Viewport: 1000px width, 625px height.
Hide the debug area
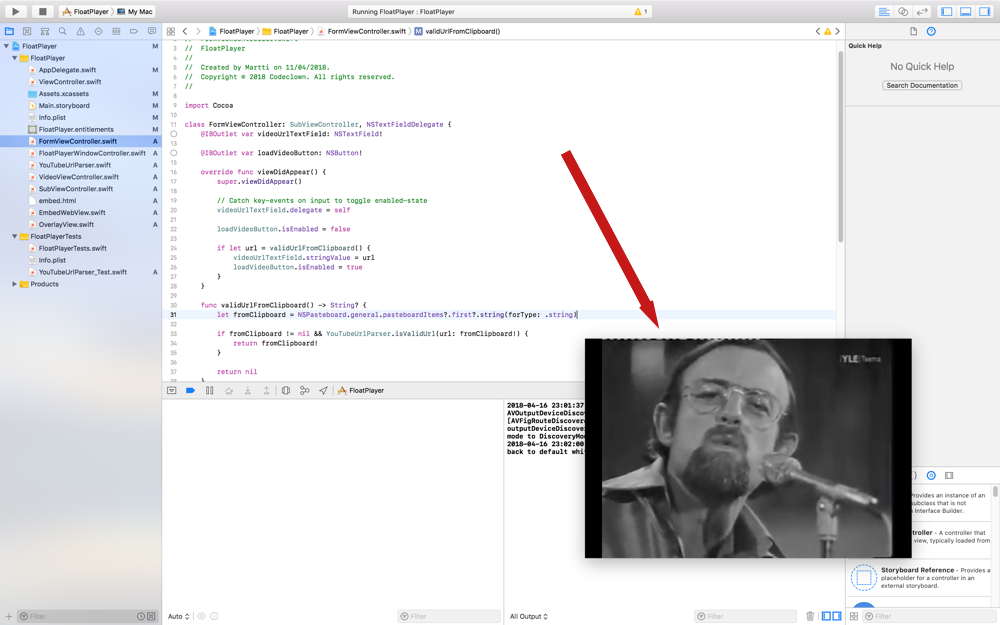[x=172, y=390]
